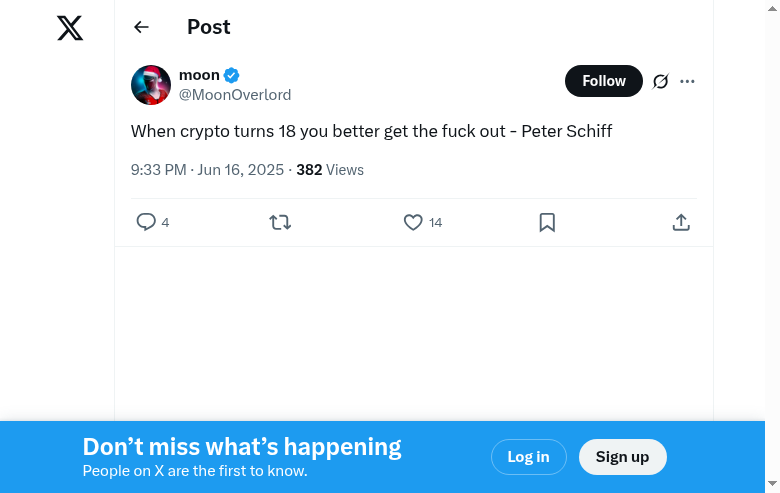The image size is (780, 493).
Task: Open moon's profile avatar
Action: 151,85
